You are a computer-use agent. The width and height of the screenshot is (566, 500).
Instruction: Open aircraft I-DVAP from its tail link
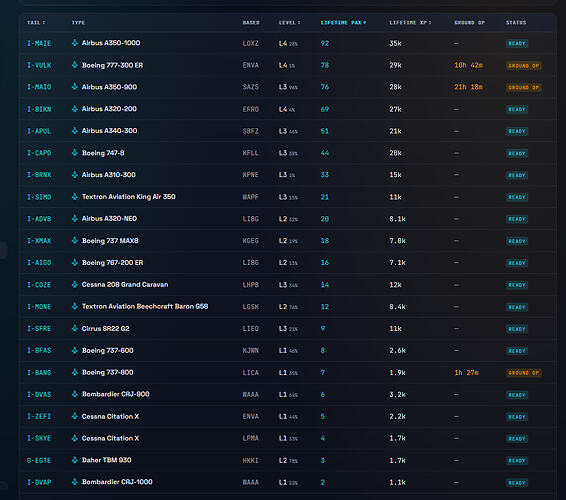(x=39, y=482)
